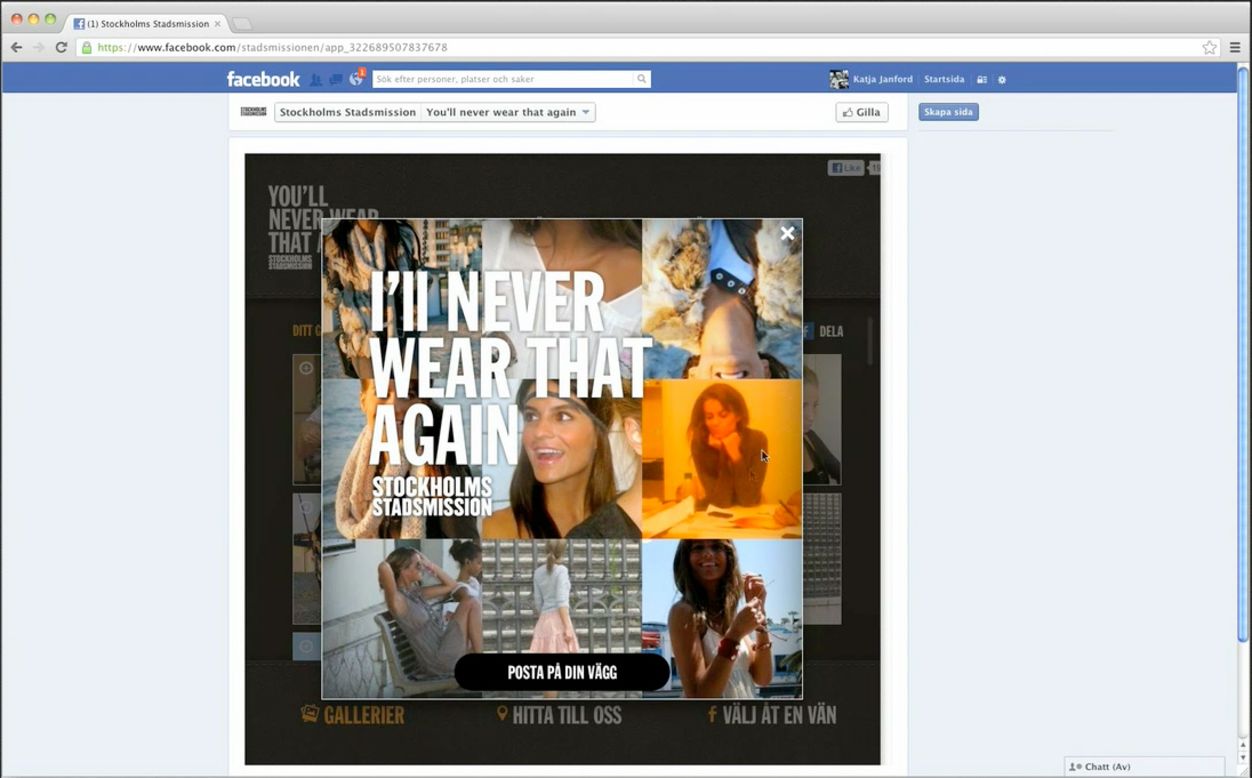
Task: Open privacy shortcuts lock icon
Action: [x=982, y=79]
